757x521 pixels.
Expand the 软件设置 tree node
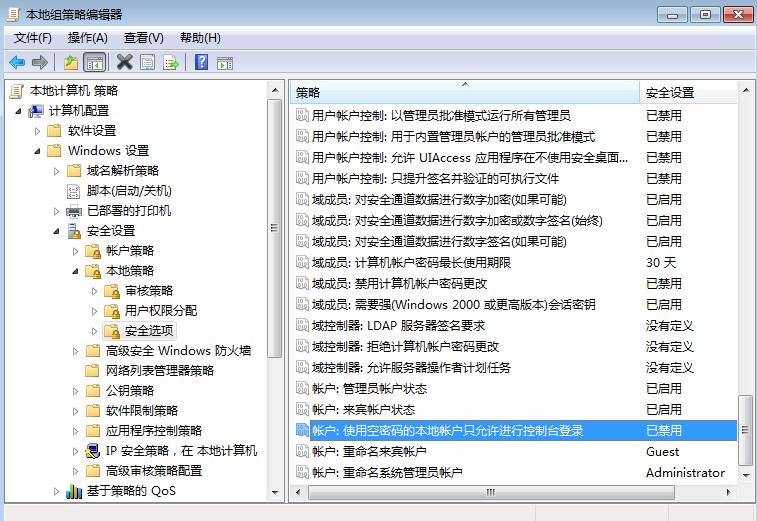(x=37, y=131)
